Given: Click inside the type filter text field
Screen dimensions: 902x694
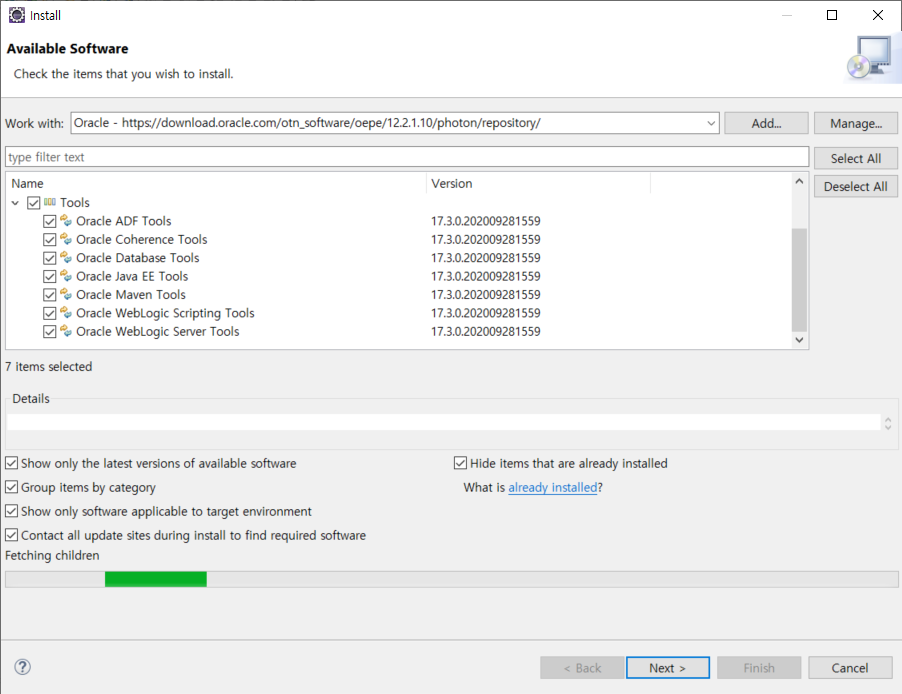Looking at the screenshot, I should point(407,157).
